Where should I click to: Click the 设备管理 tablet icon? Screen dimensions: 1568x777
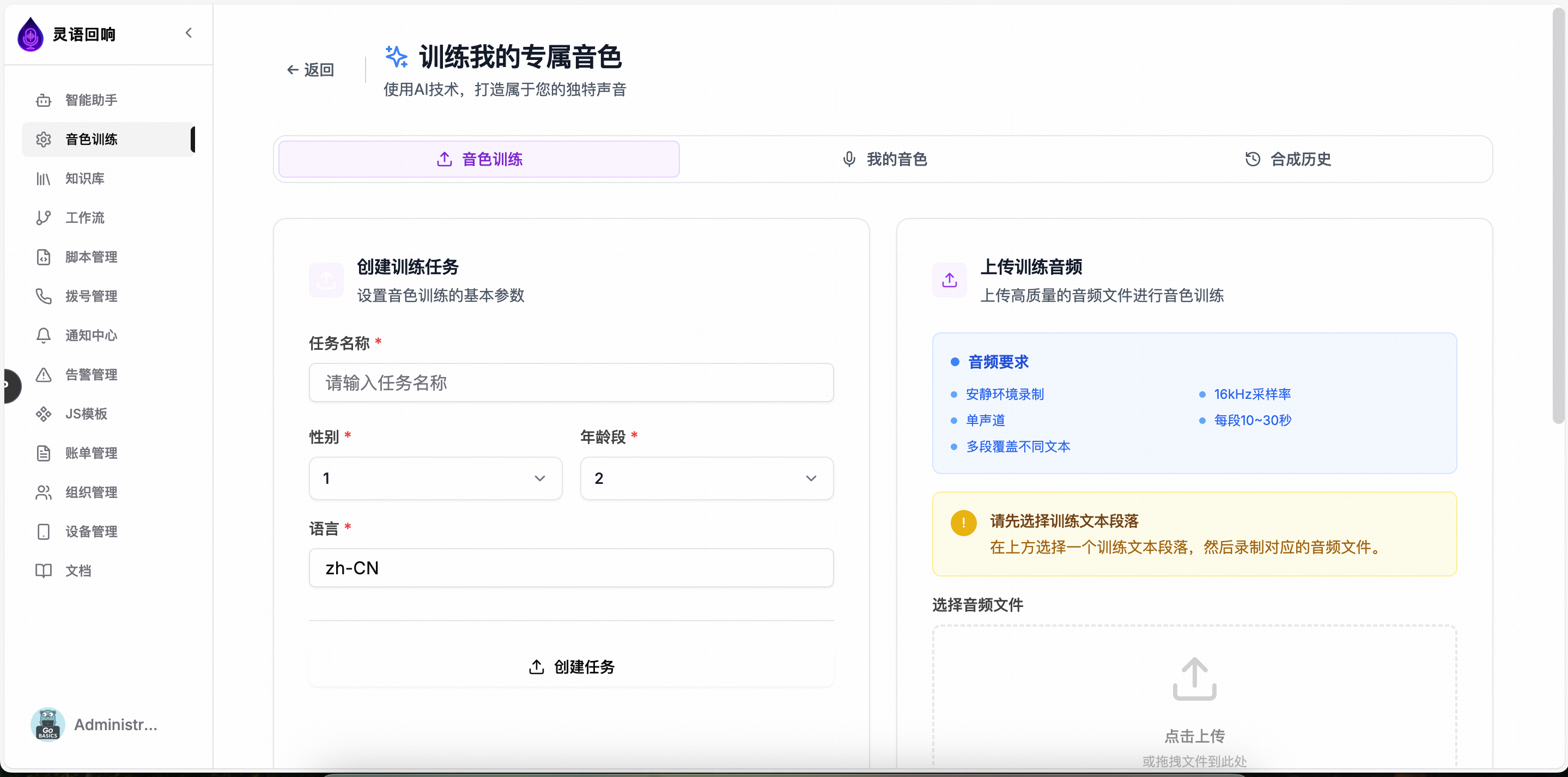coord(43,532)
